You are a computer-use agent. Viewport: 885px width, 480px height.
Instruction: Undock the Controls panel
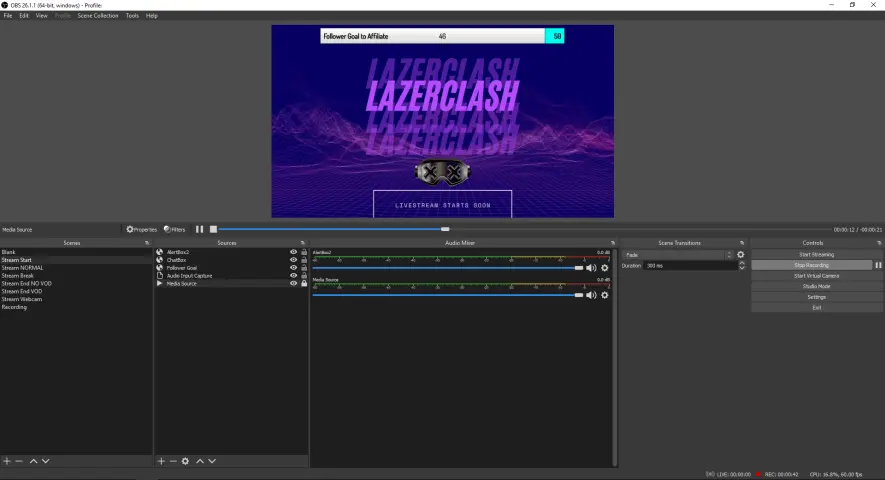click(879, 243)
